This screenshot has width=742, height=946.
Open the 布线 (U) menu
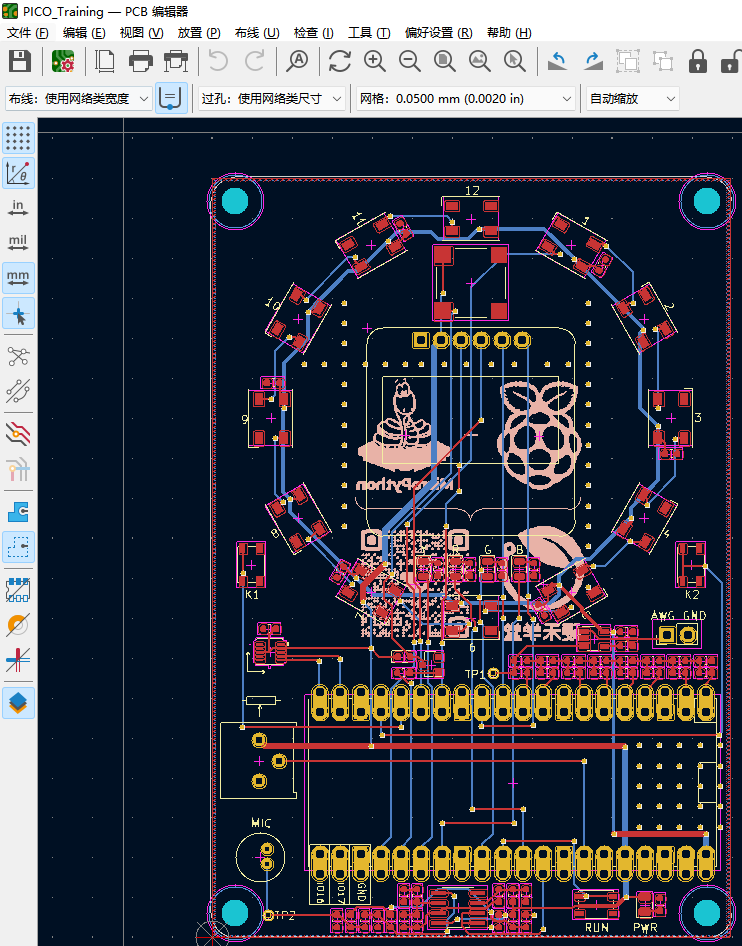(x=256, y=33)
